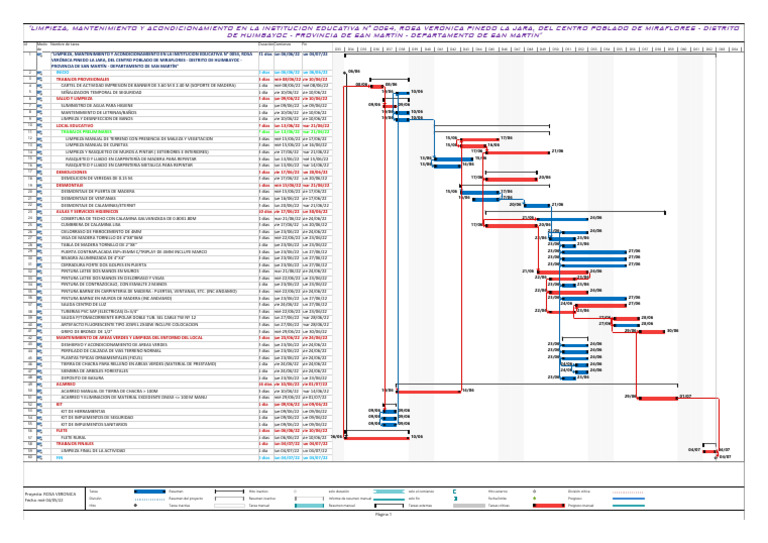Select the MANTENIMIENTO DE LETRINAS/BAÑOS task name

[x=98, y=113]
